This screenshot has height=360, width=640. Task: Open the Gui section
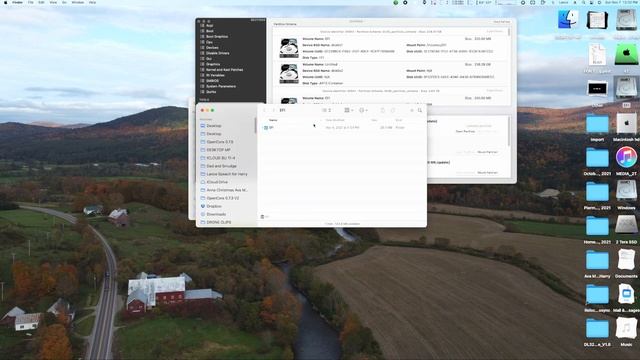(209, 59)
